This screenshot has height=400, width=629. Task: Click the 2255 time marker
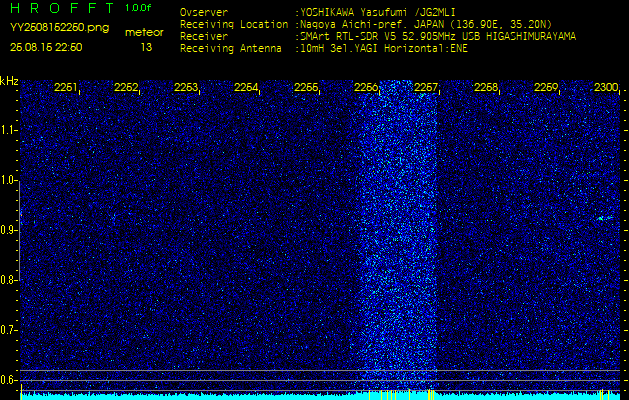tap(306, 87)
